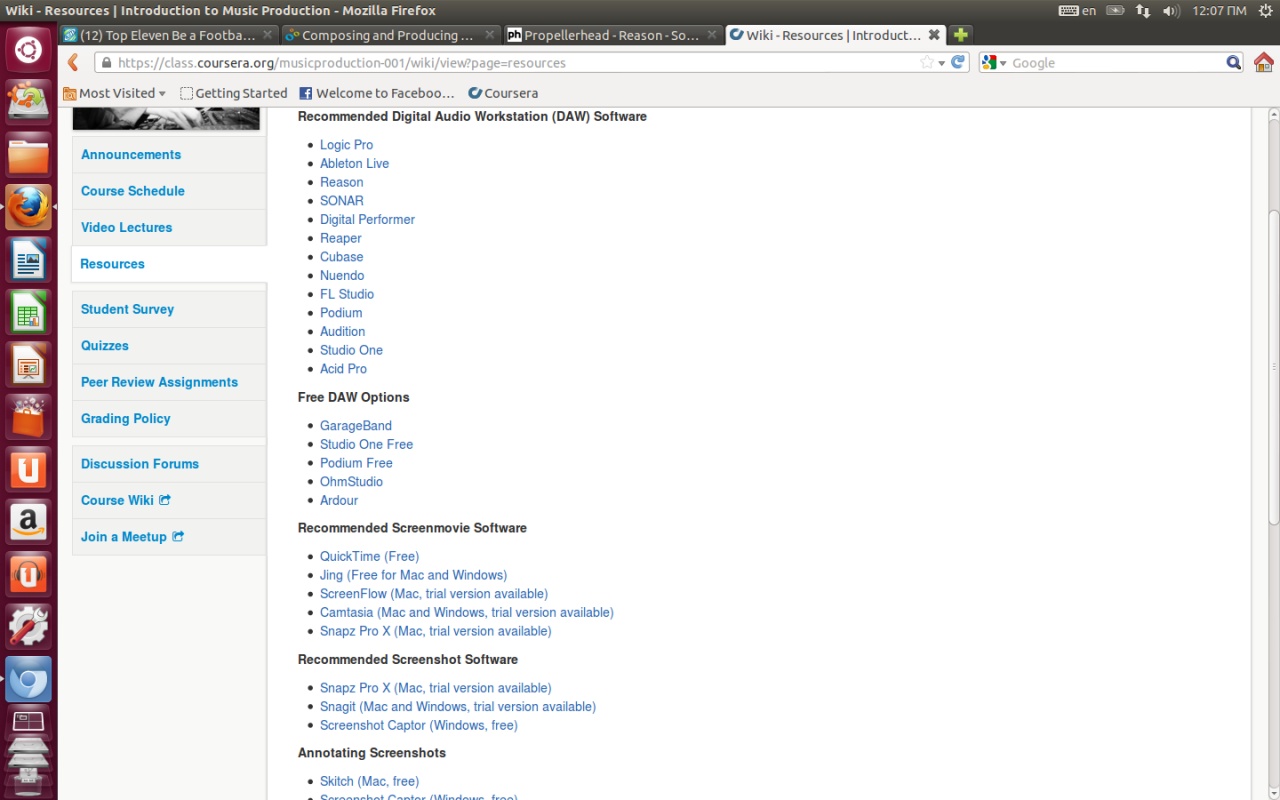Open the Most Visited bookmarks dropdown
1280x800 pixels.
(115, 93)
